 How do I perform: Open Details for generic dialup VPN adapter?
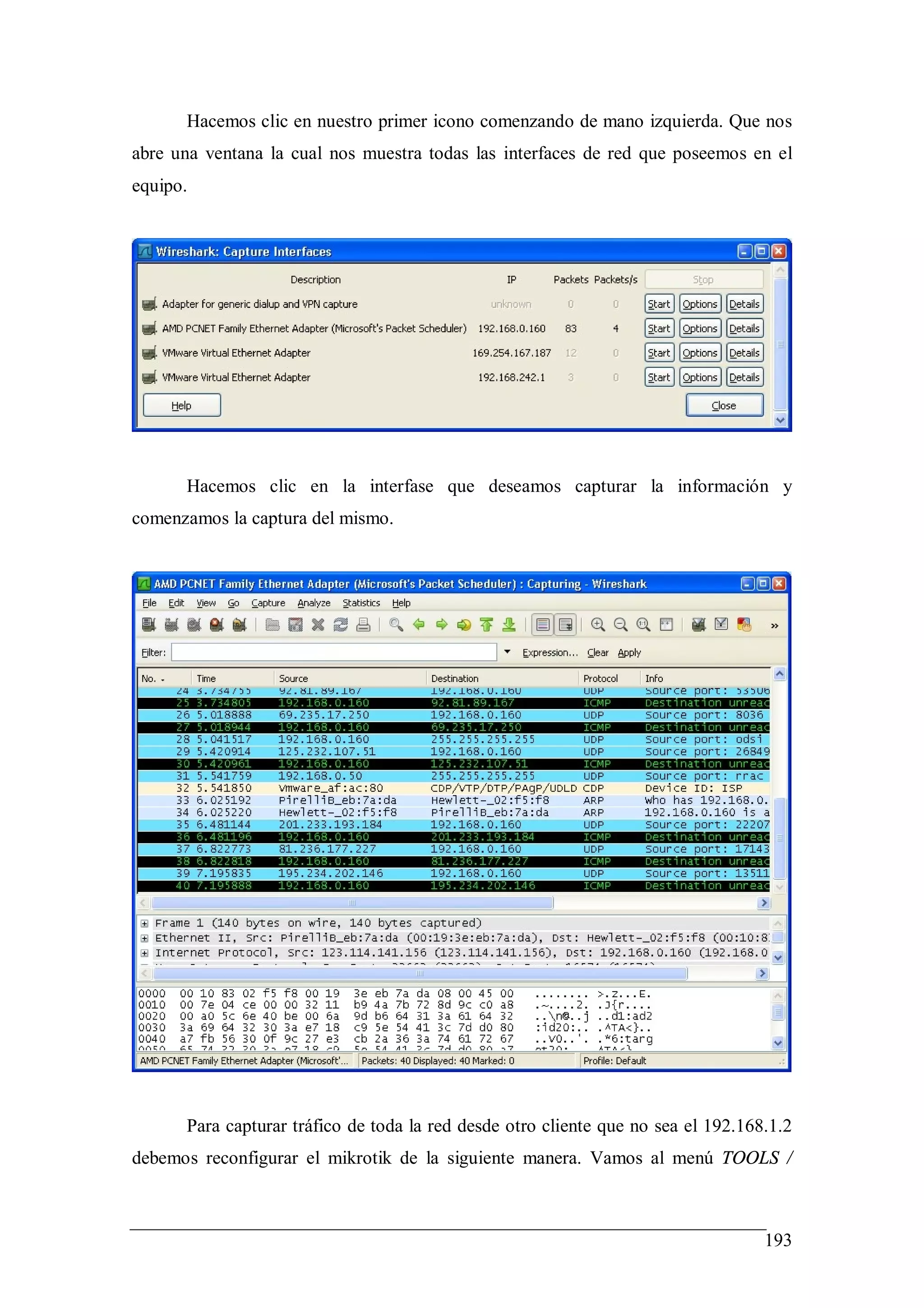[x=744, y=304]
